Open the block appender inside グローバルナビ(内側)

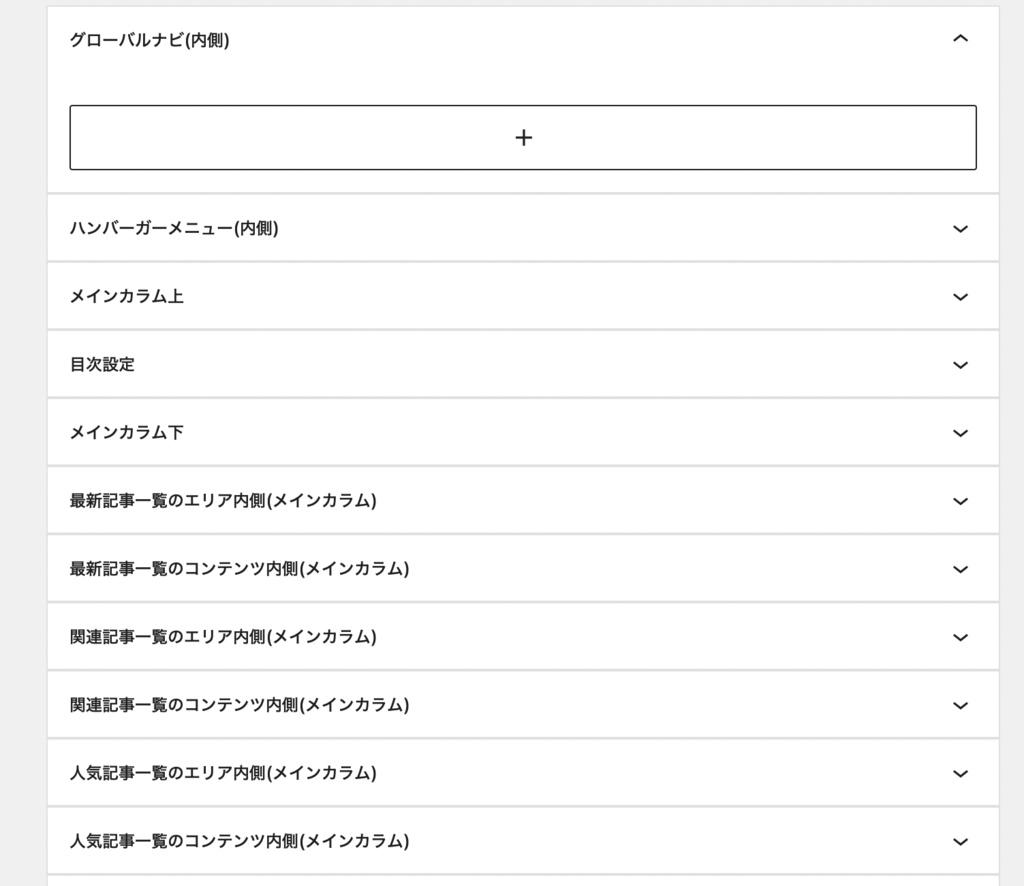pos(523,137)
